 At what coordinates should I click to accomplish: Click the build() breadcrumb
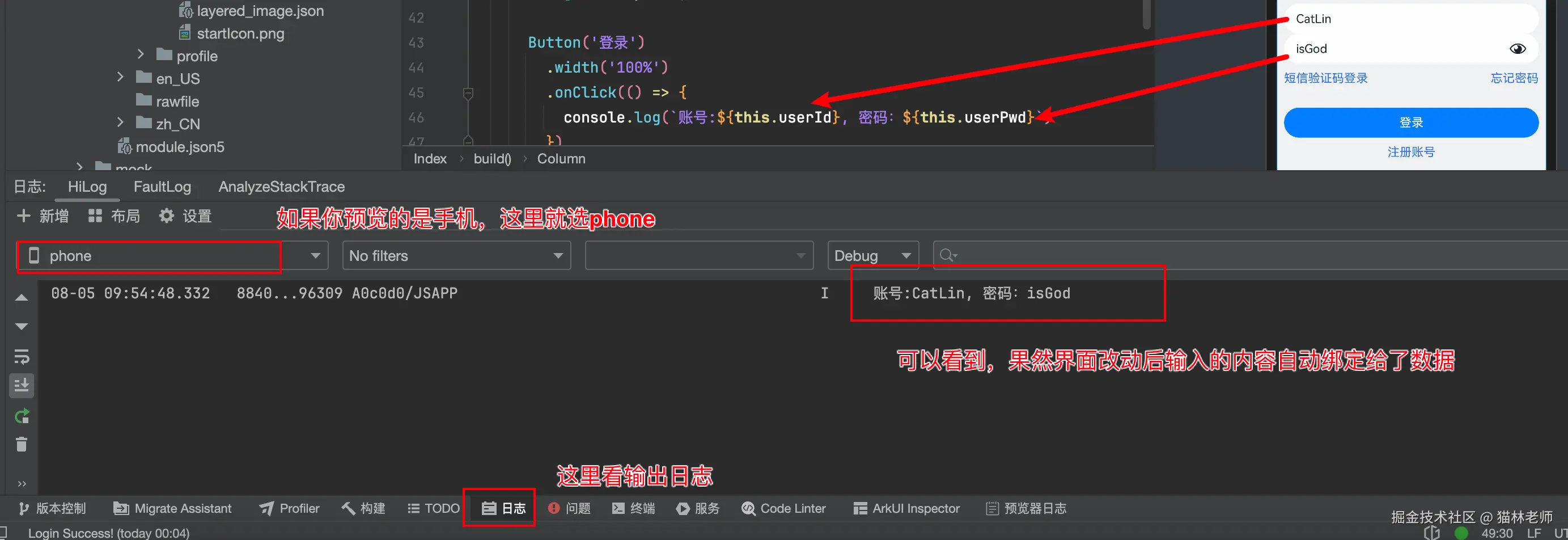pos(493,159)
